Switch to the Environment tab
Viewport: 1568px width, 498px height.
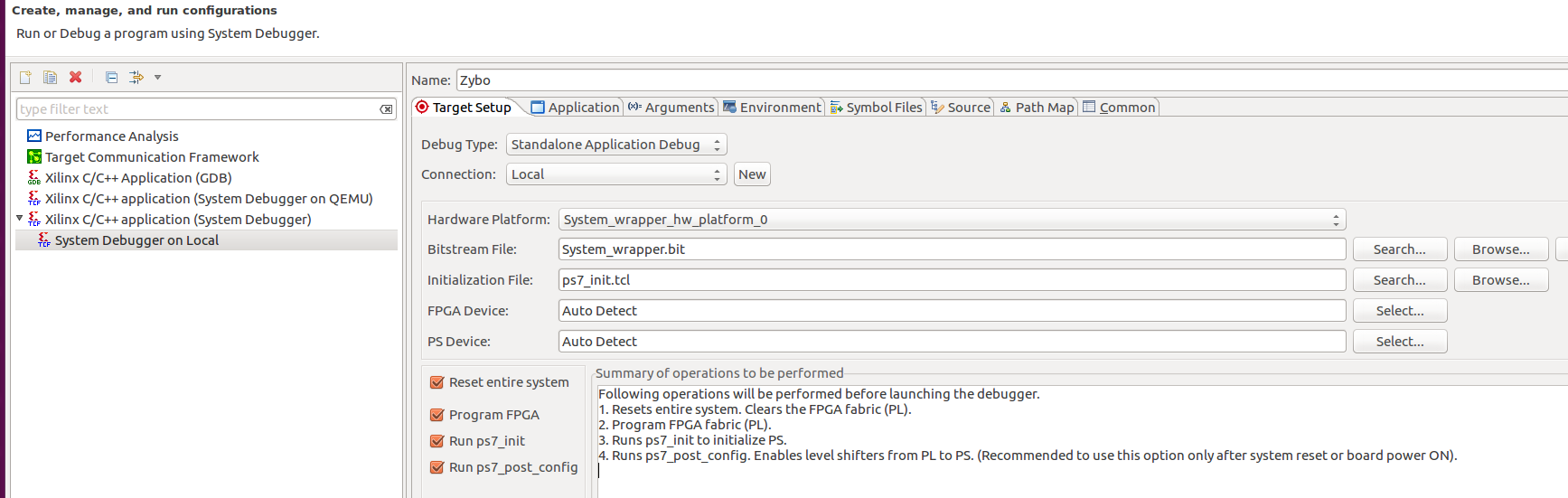(x=772, y=108)
